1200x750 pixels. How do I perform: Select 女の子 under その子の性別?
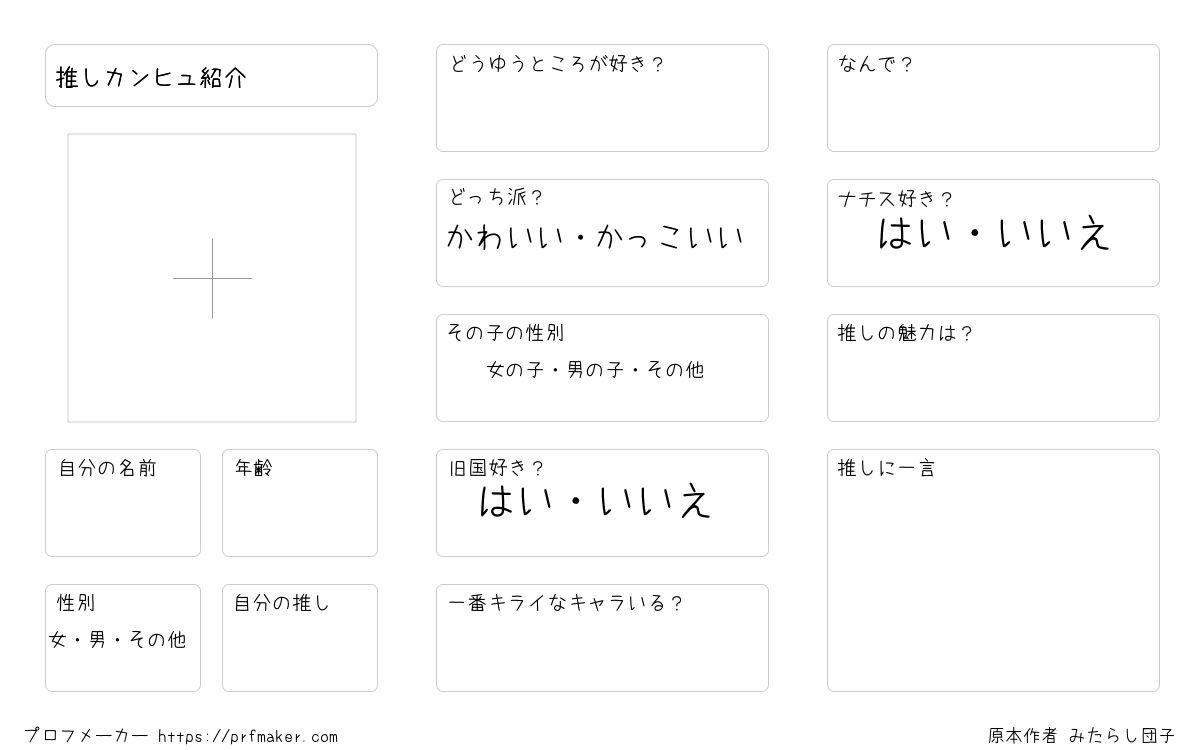511,370
